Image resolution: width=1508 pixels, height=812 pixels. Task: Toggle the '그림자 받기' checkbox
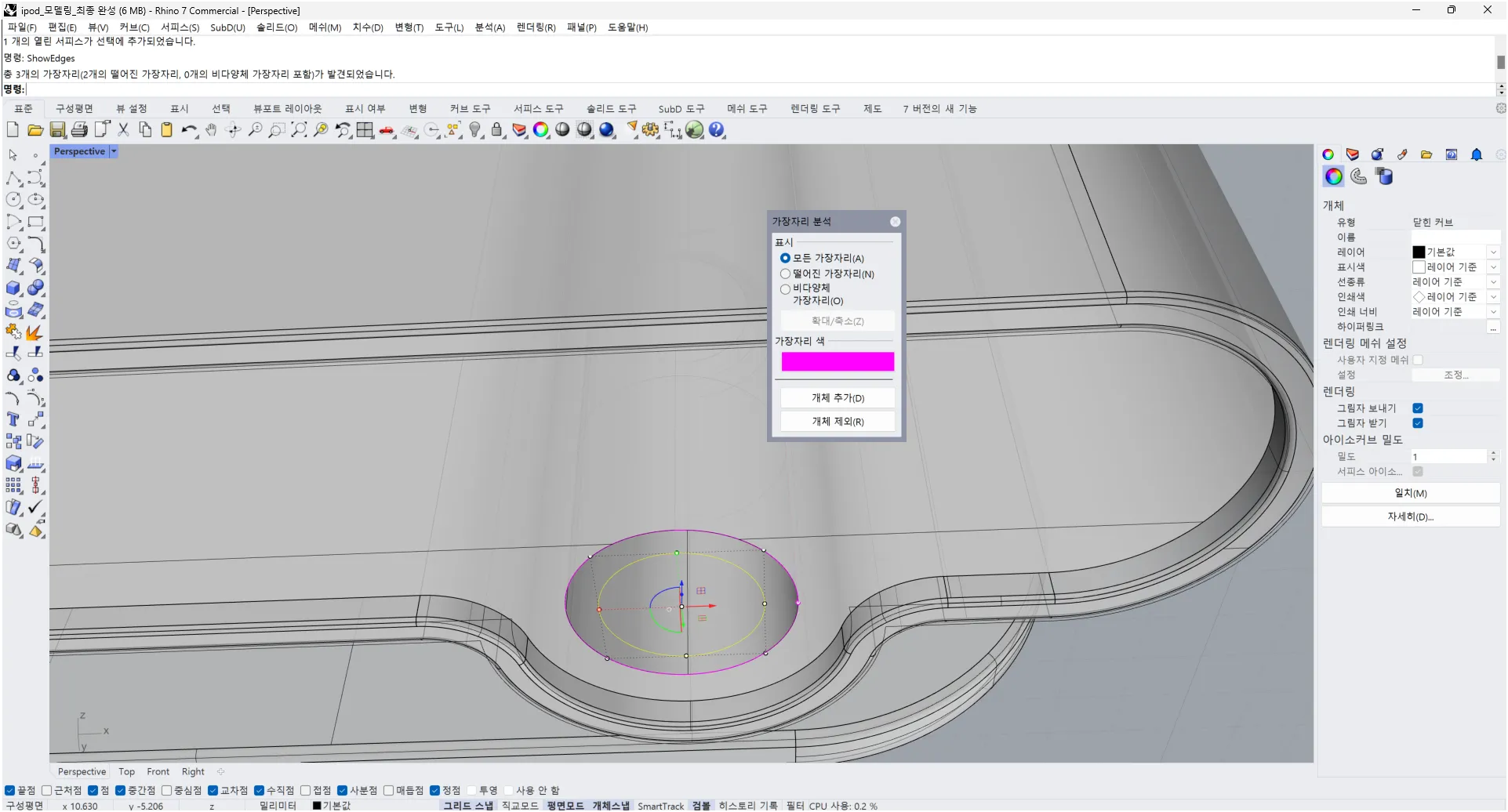[1418, 423]
